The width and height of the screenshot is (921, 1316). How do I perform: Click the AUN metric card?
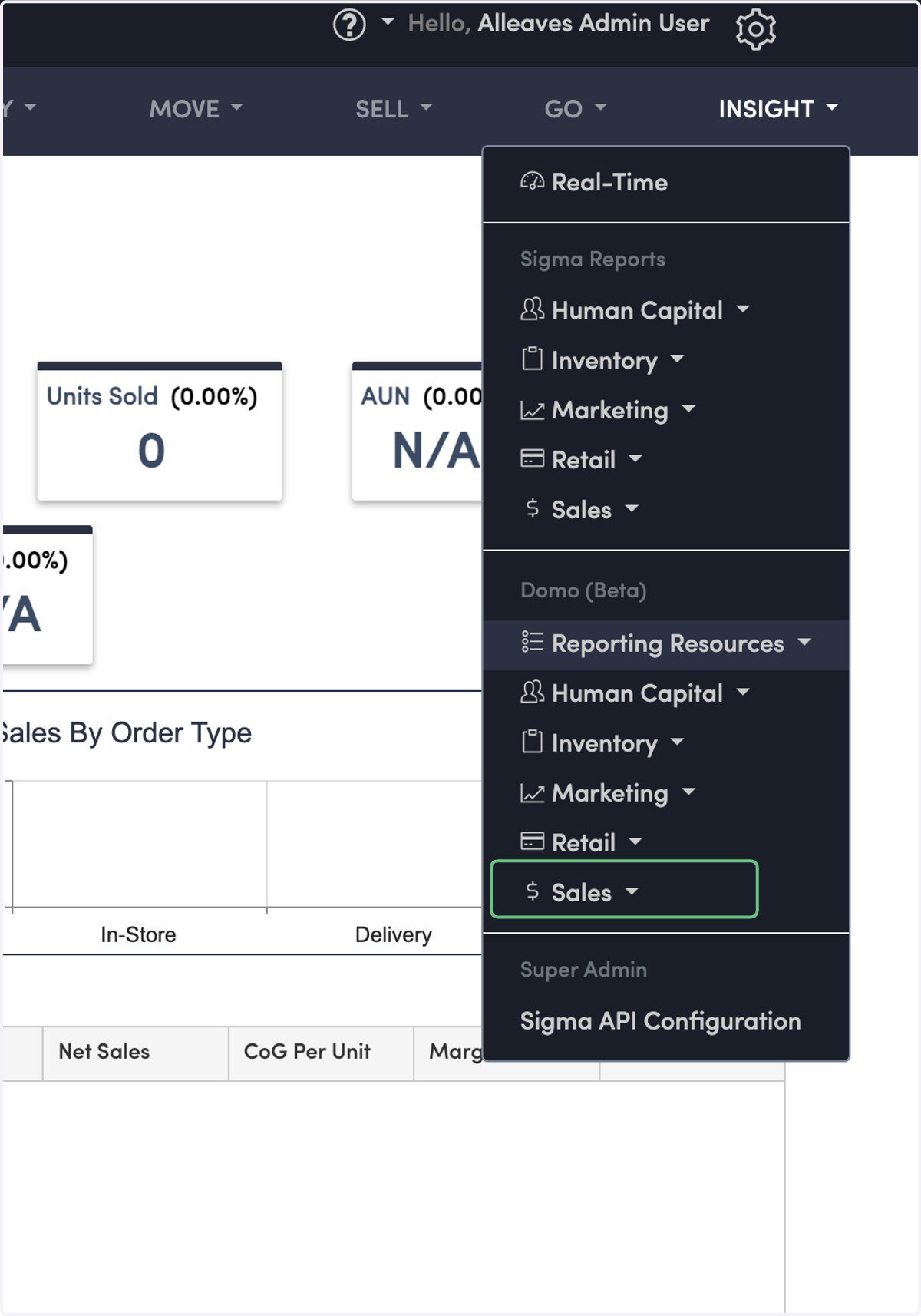point(417,432)
